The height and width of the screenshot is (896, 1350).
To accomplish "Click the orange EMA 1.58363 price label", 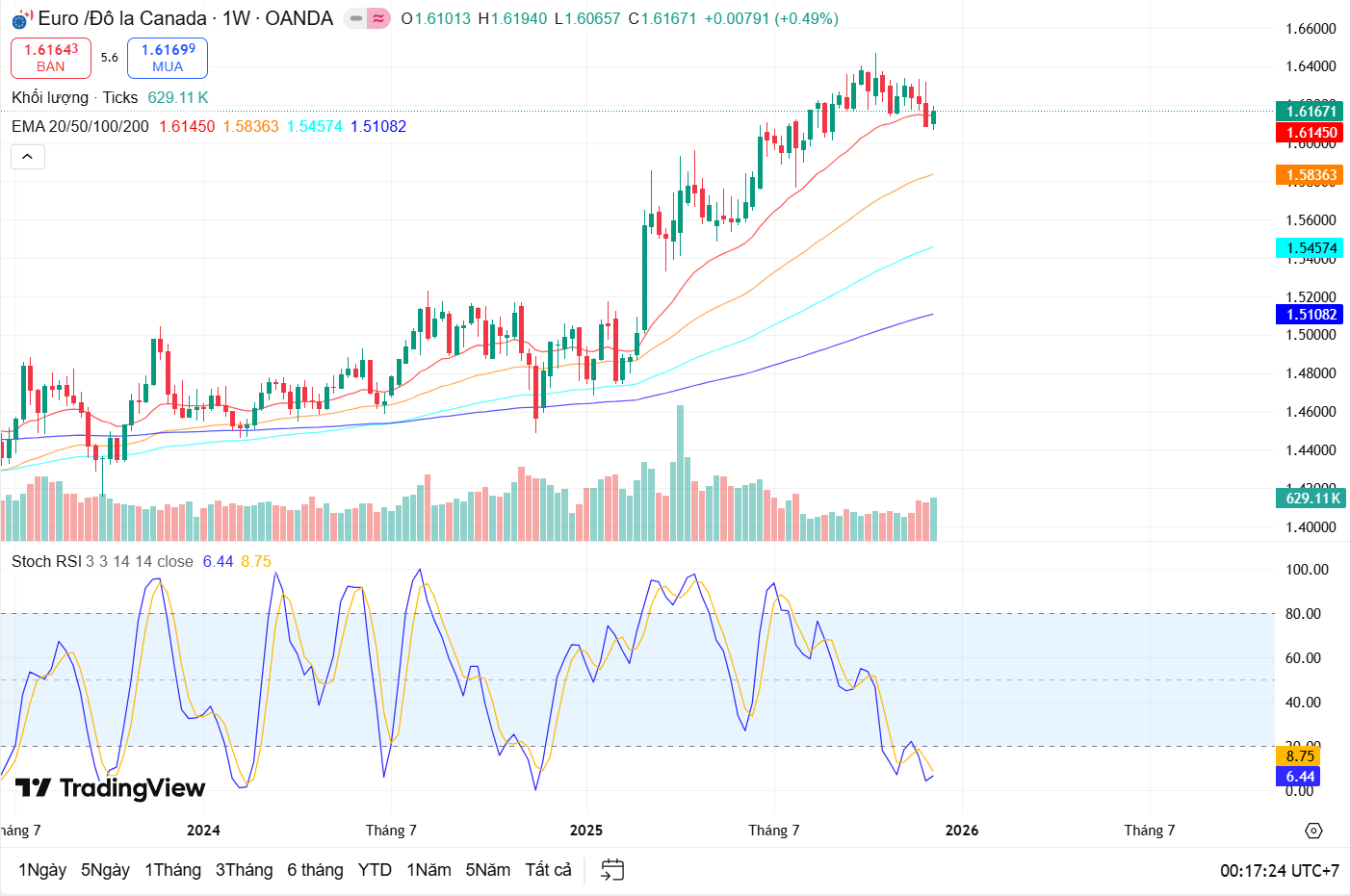I will [1311, 175].
